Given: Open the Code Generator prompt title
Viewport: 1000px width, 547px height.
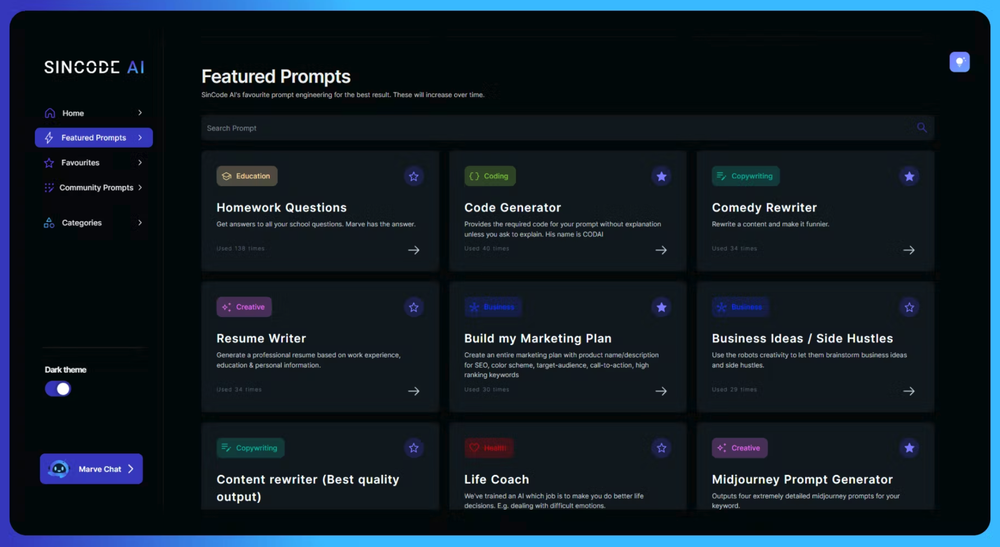Looking at the screenshot, I should 513,208.
